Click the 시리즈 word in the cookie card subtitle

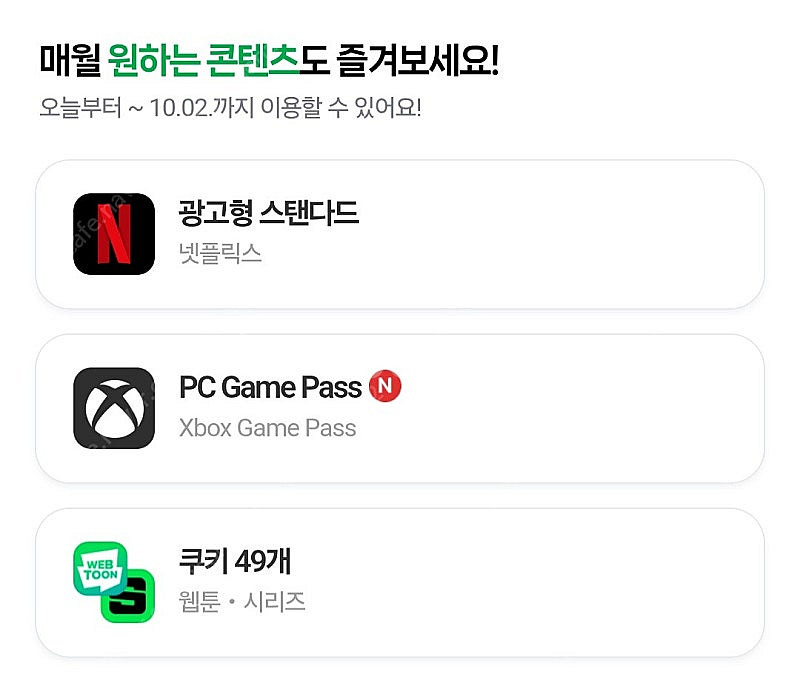274,602
